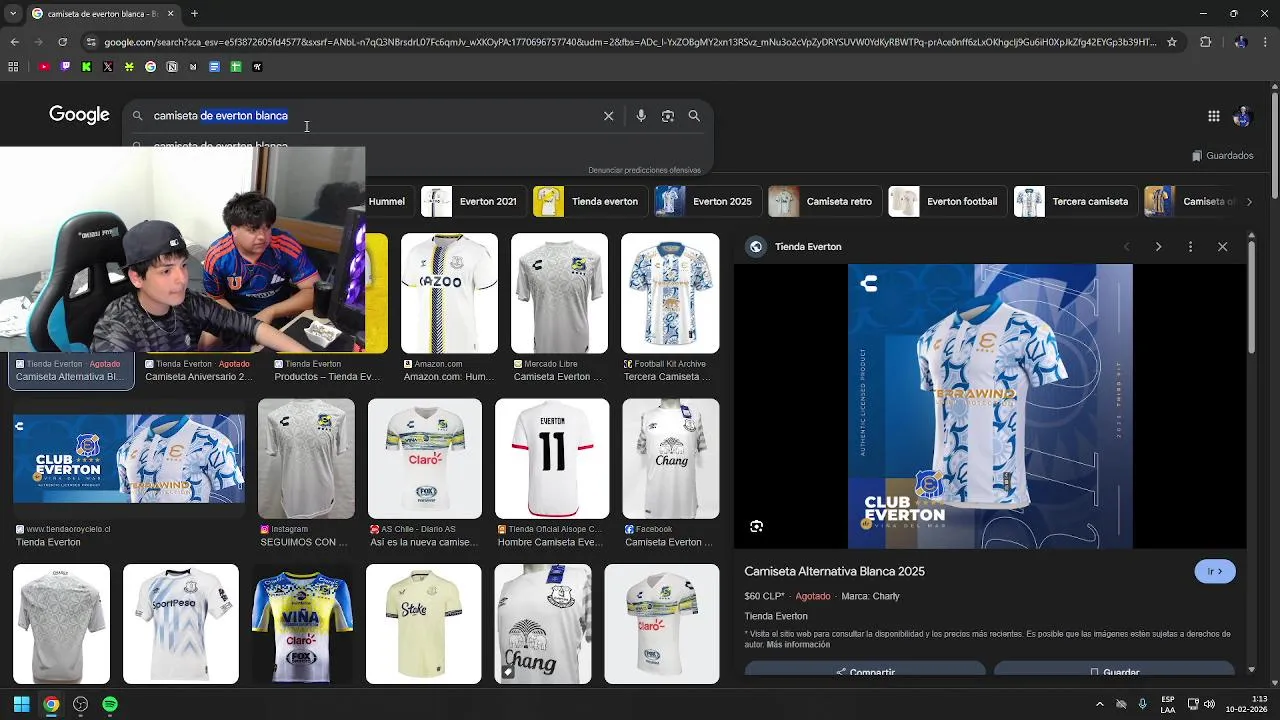Open new browser tab

coord(194,13)
